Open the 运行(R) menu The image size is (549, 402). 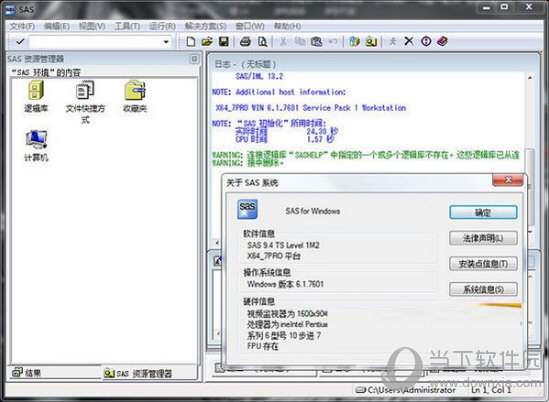click(x=162, y=26)
